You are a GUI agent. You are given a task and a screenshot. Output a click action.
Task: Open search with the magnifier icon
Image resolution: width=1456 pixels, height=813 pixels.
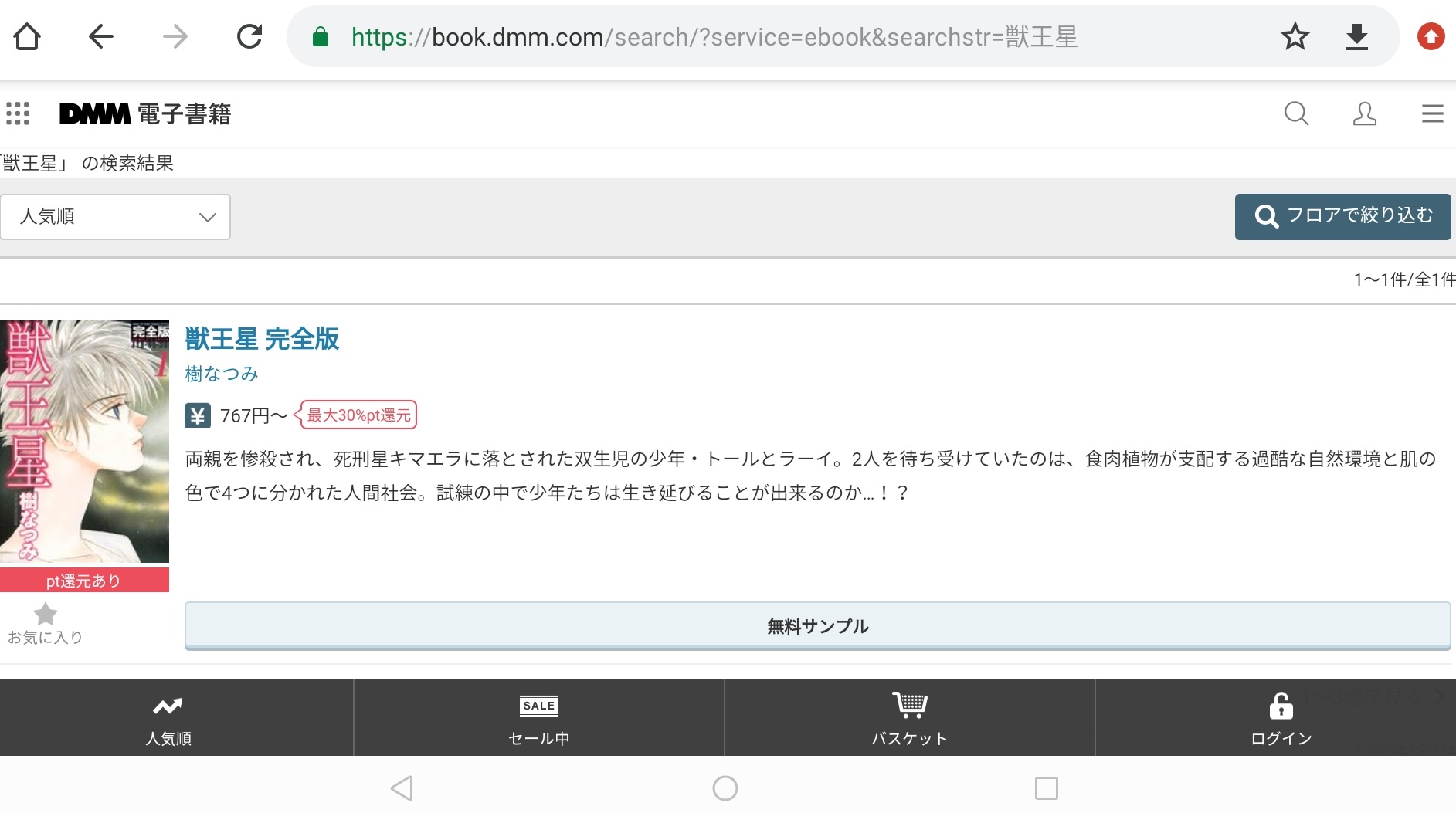pos(1296,113)
